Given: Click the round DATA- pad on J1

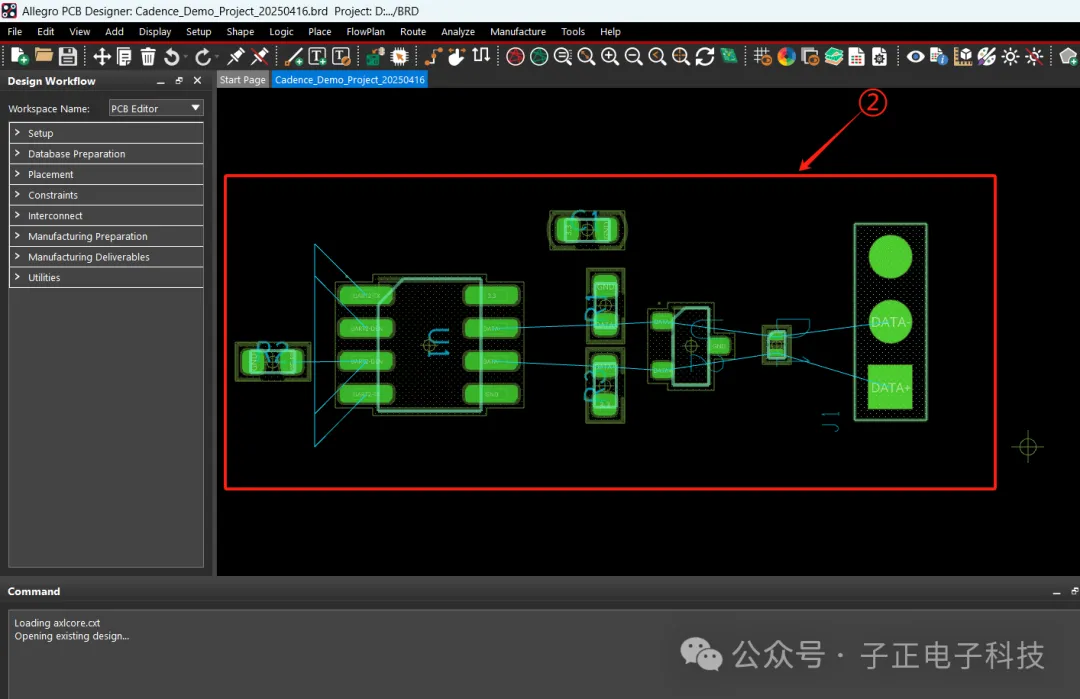Looking at the screenshot, I should point(890,322).
